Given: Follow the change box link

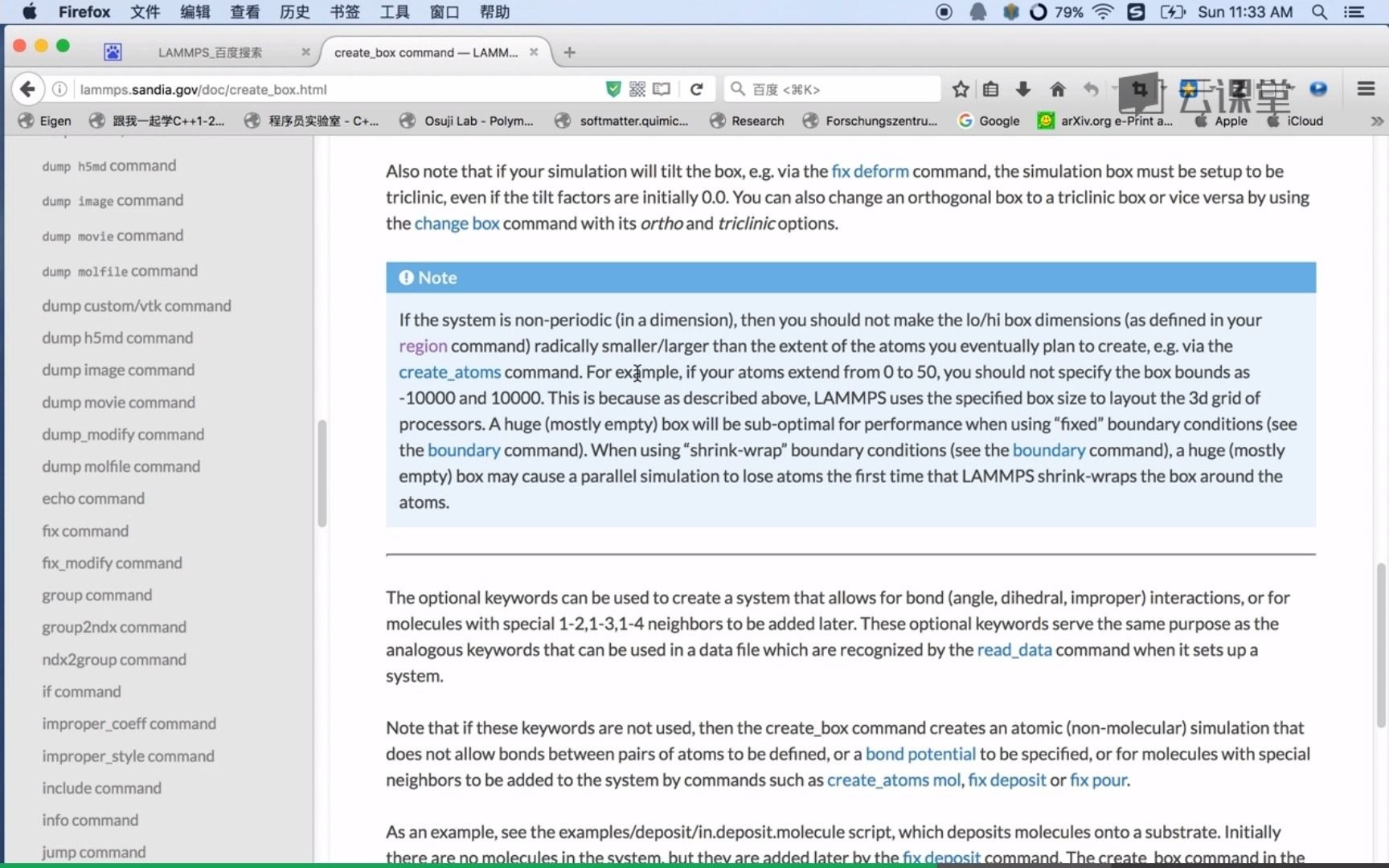Looking at the screenshot, I should click(457, 223).
